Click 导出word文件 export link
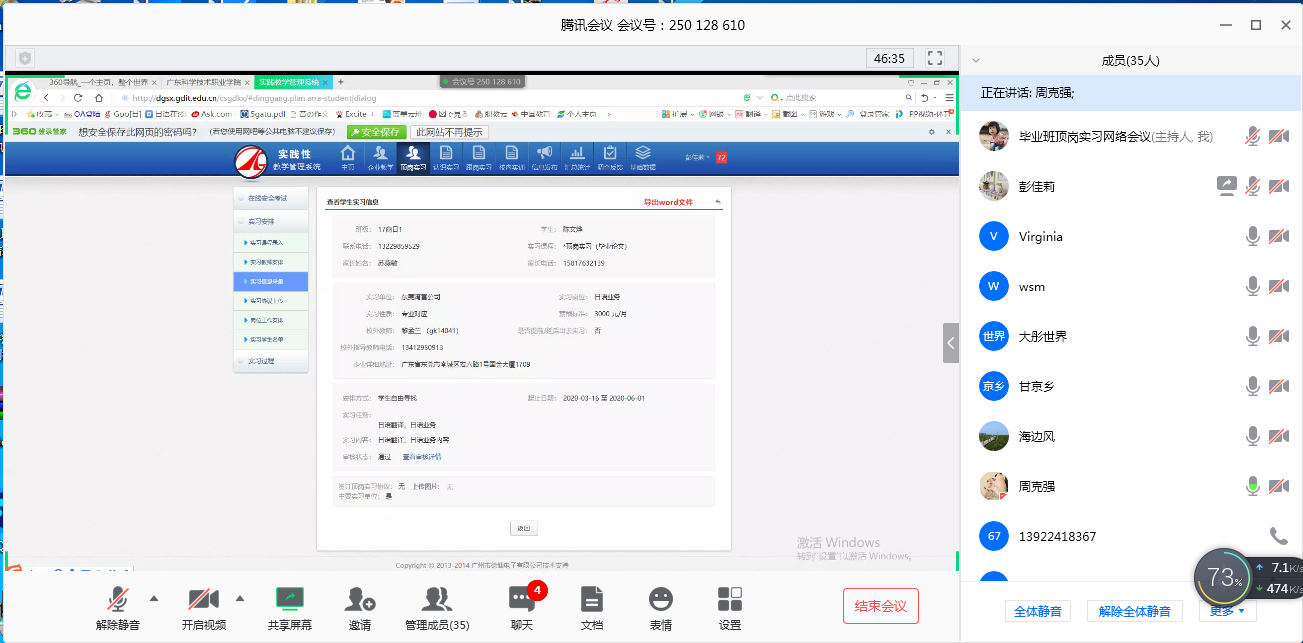The image size is (1303, 643). [667, 202]
